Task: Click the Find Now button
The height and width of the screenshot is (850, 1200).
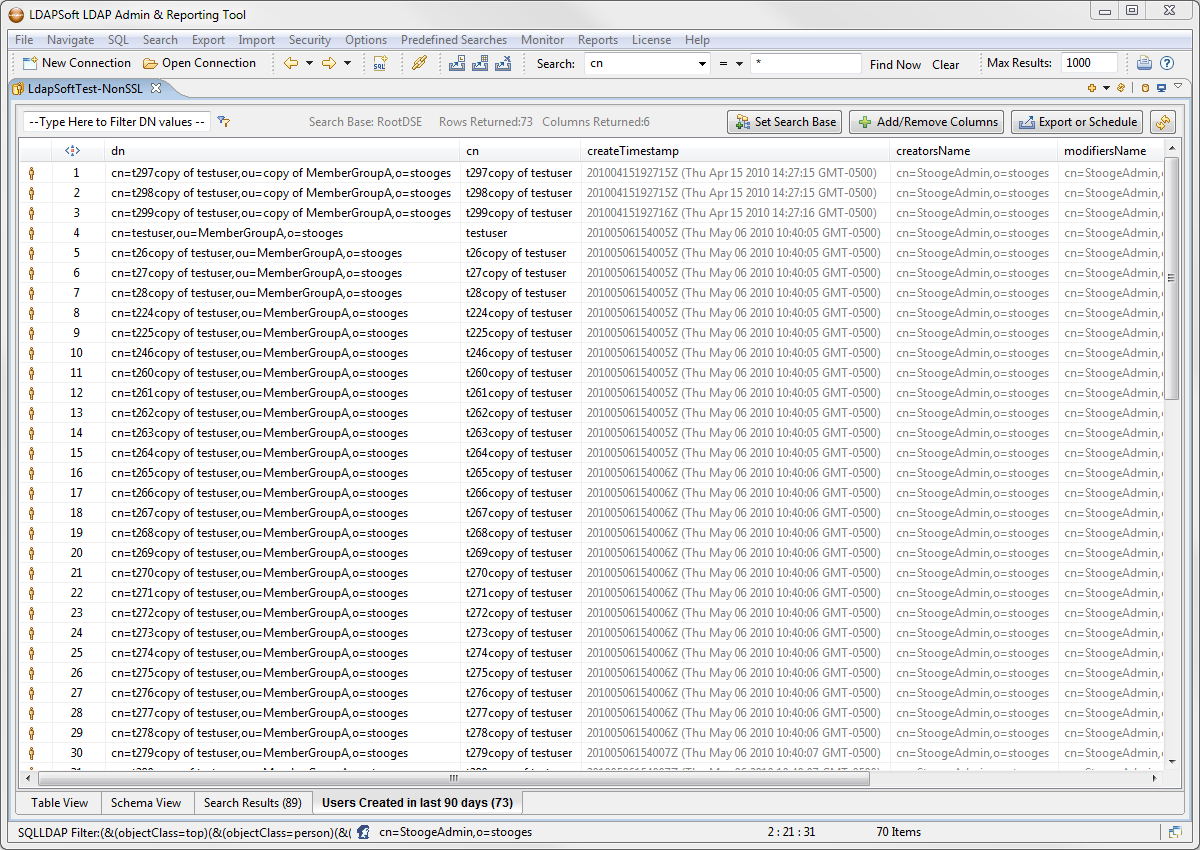Action: click(x=895, y=64)
